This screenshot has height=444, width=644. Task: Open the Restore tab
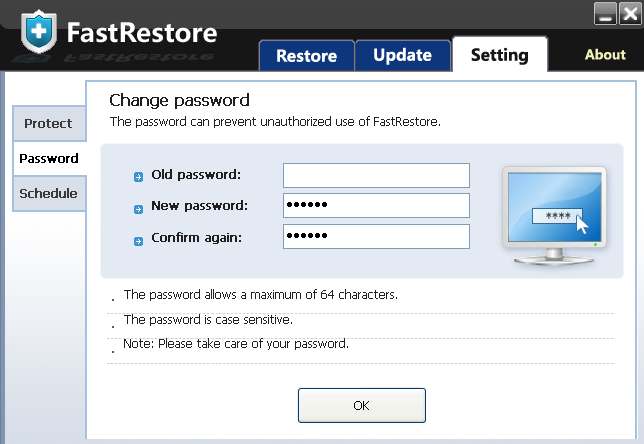305,55
